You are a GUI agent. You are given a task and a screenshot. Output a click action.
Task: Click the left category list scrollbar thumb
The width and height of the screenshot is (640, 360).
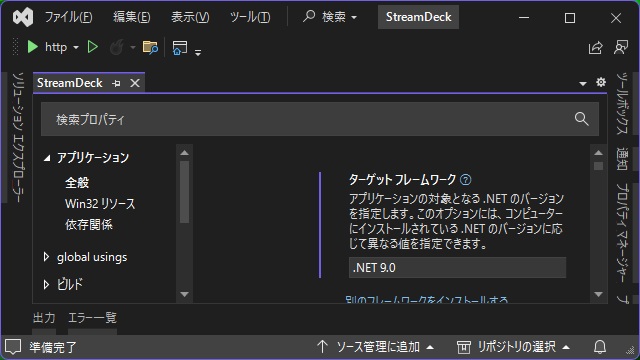(184, 192)
